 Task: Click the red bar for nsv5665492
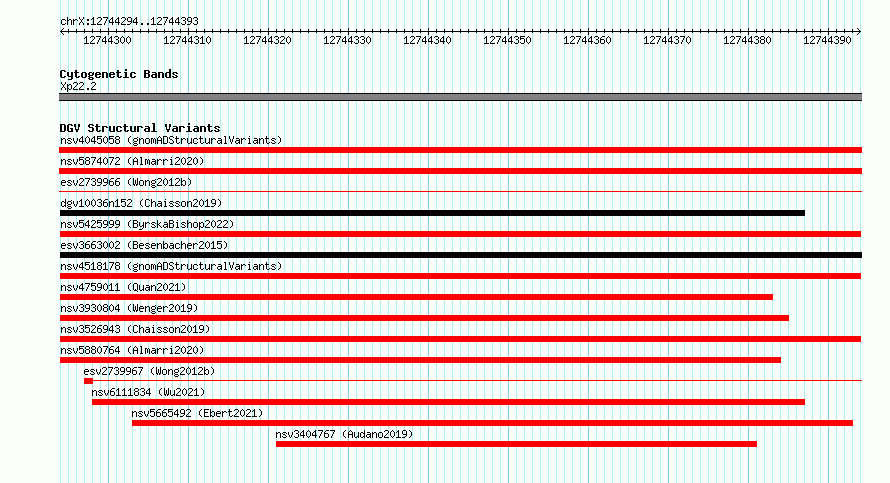(x=492, y=423)
